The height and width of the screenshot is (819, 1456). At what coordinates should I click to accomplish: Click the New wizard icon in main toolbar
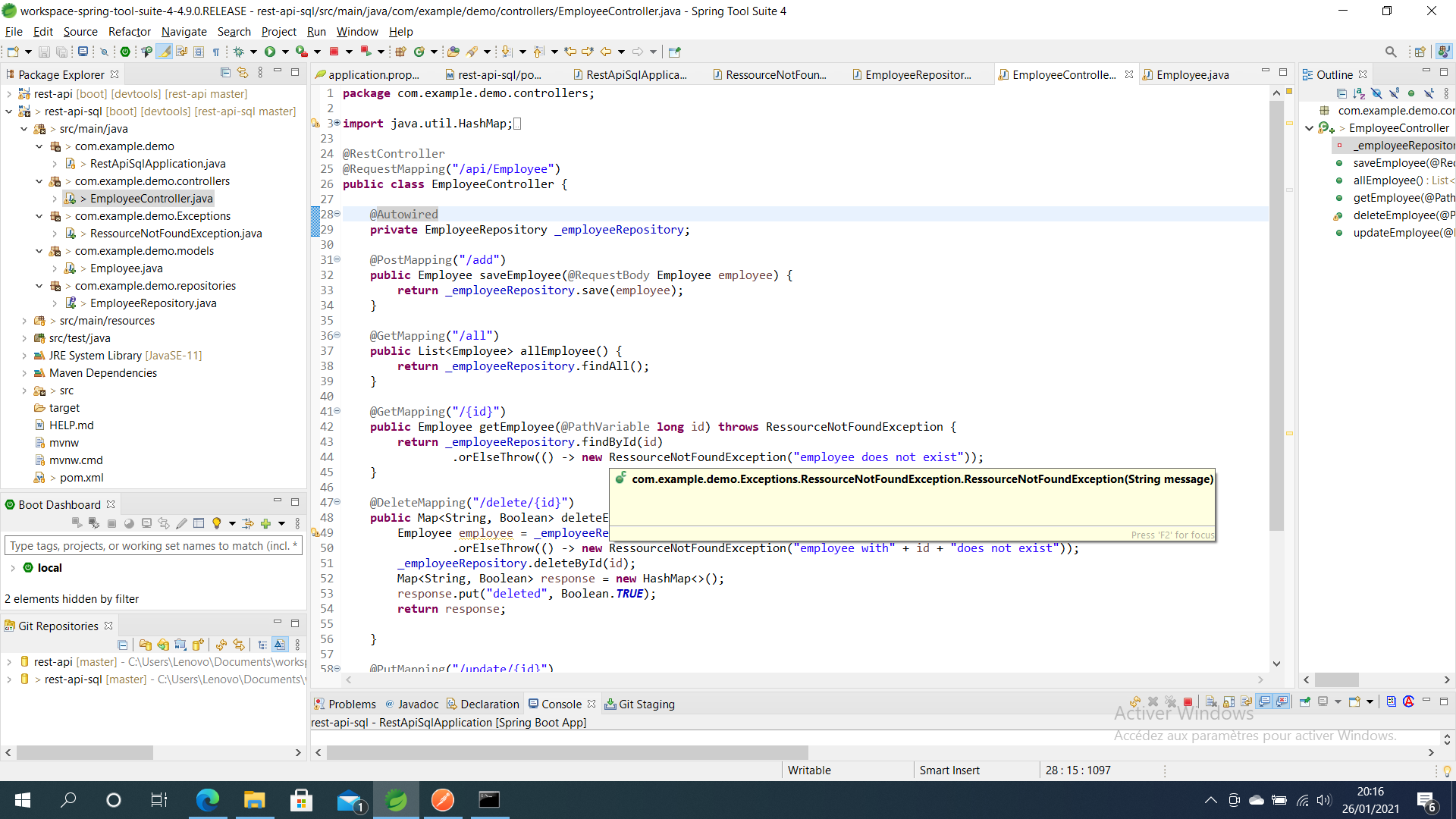click(x=13, y=52)
